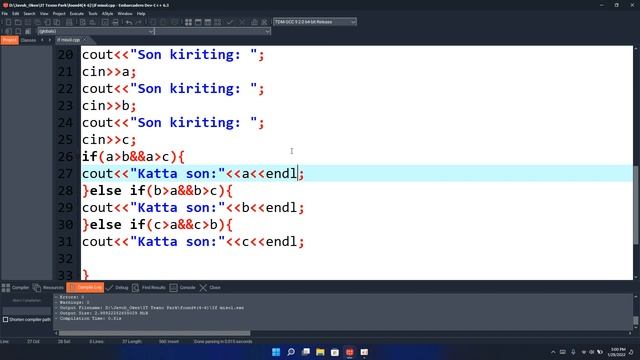Toggle the Shorten compiler paths checkbox
640x360 pixels.
tap(5, 320)
